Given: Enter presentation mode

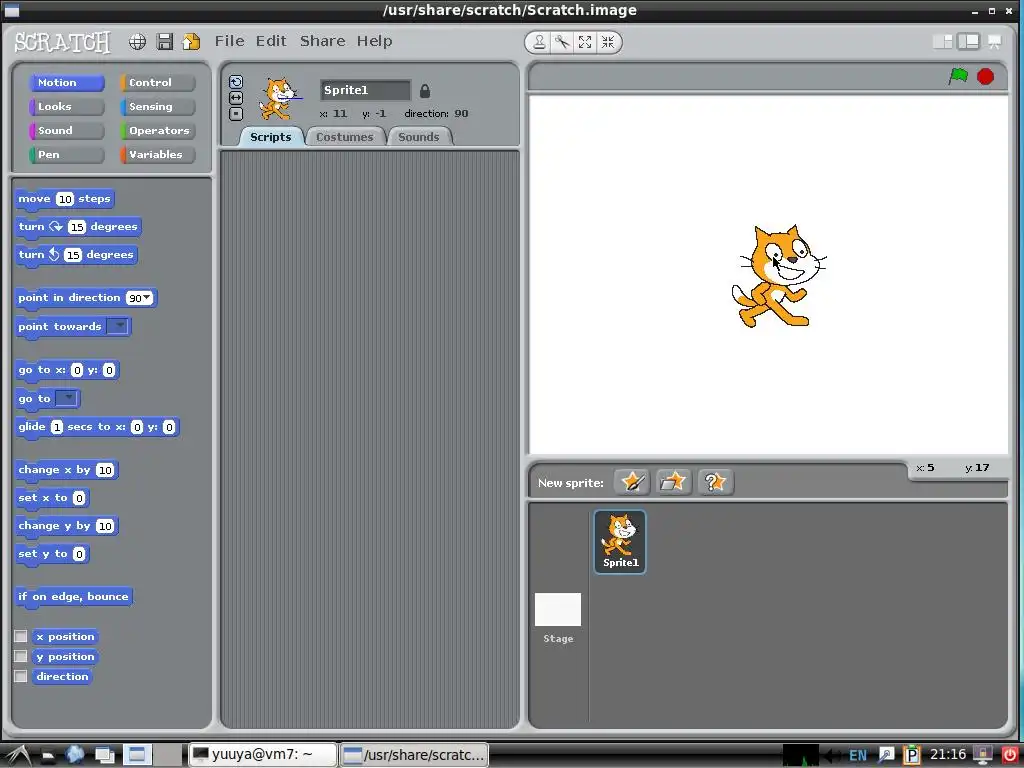Looking at the screenshot, I should coord(995,42).
